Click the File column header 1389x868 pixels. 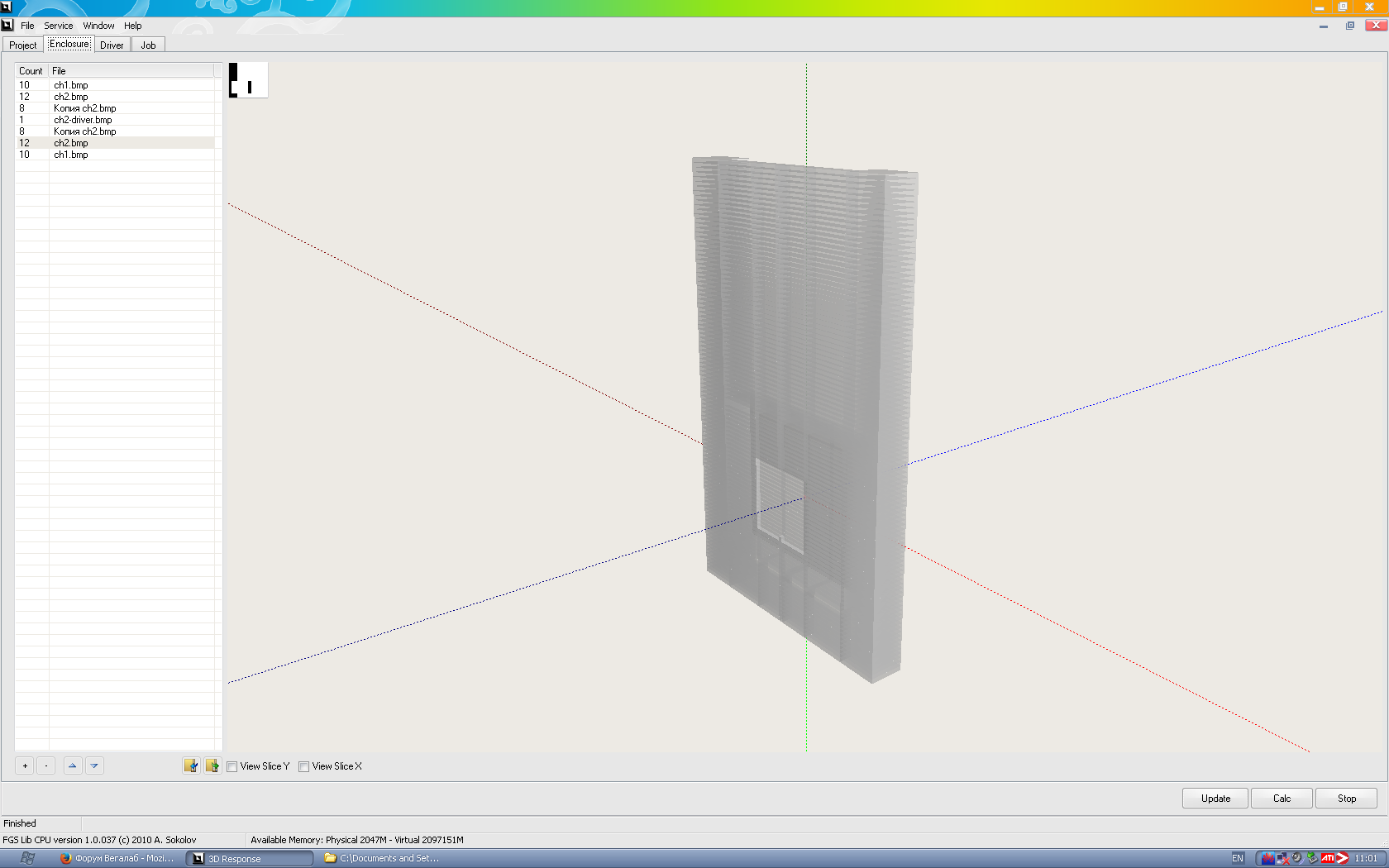pyautogui.click(x=131, y=71)
